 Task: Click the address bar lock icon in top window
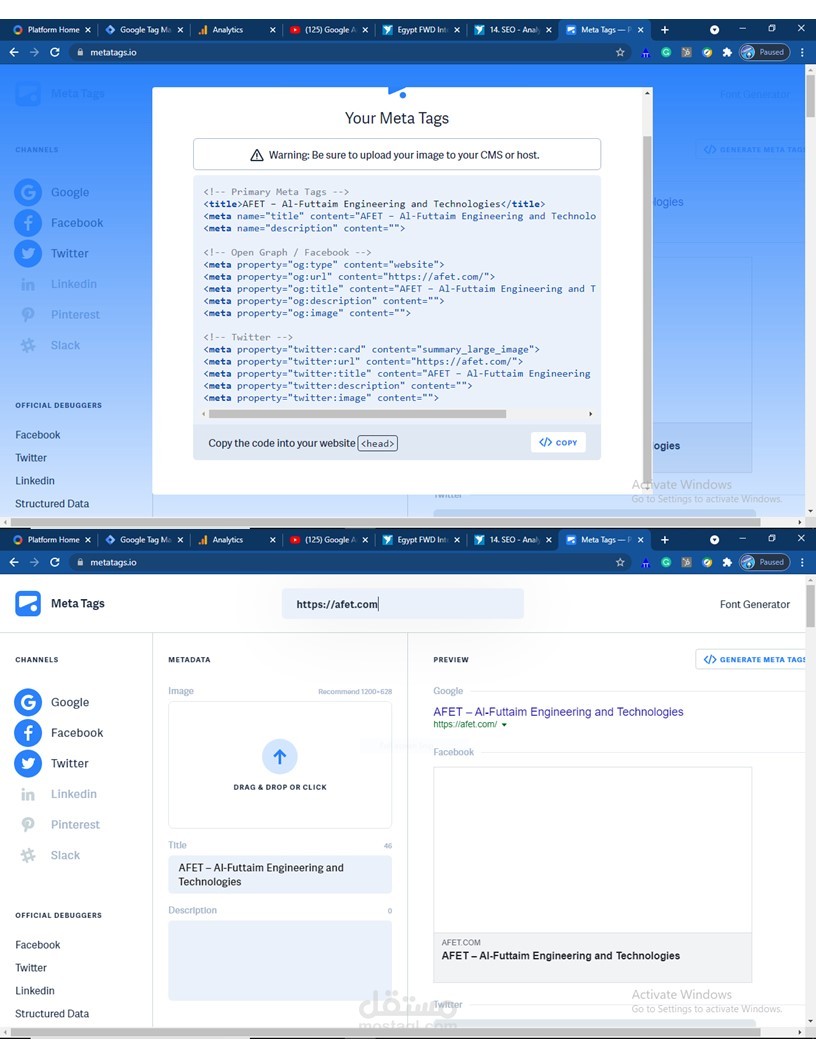[80, 52]
